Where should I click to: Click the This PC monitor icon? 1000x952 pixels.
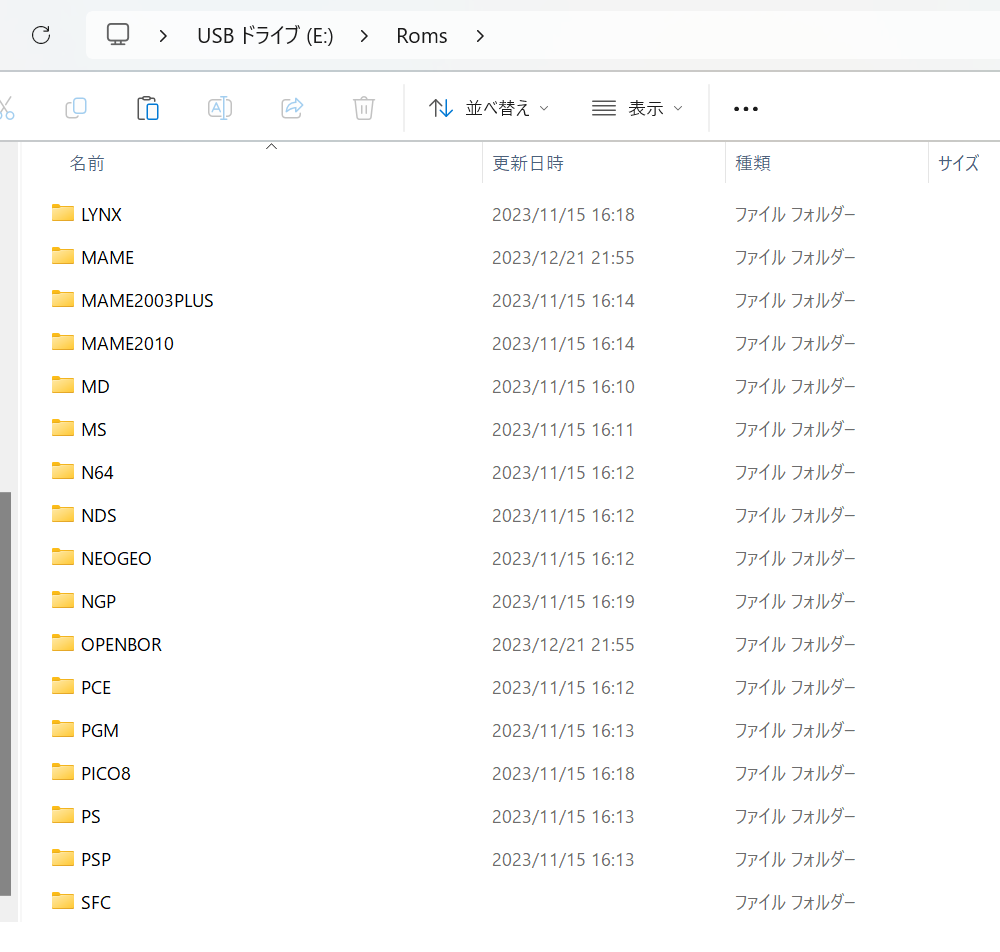tap(118, 35)
